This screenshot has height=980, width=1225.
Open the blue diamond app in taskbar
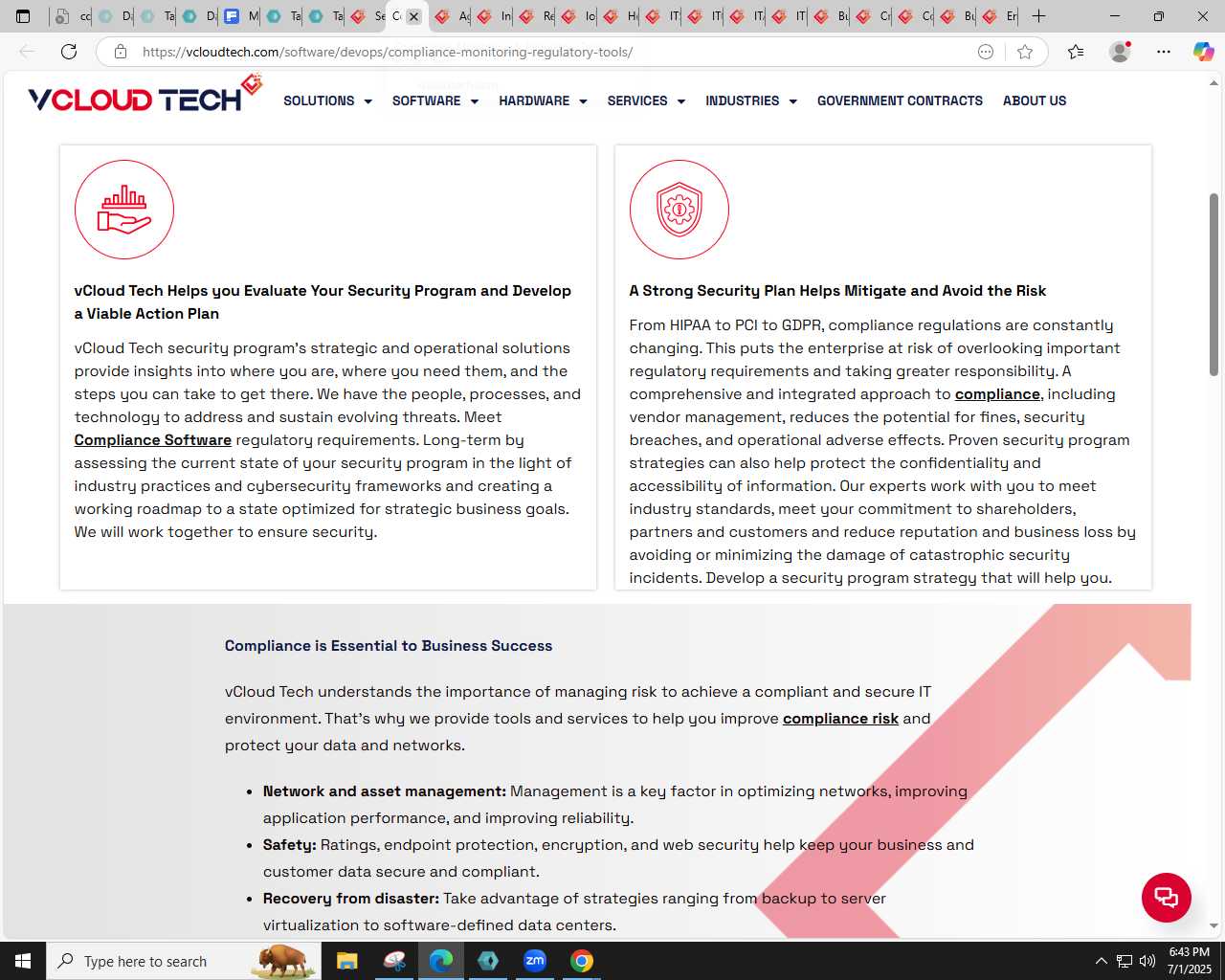click(487, 961)
